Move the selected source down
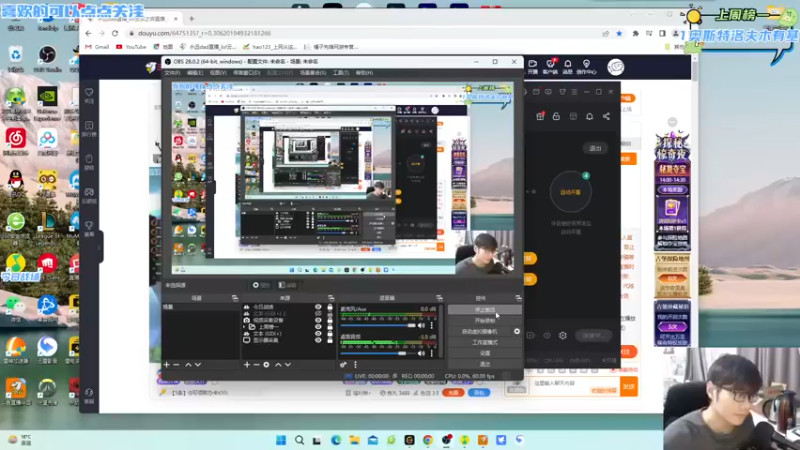 pyautogui.click(x=288, y=365)
